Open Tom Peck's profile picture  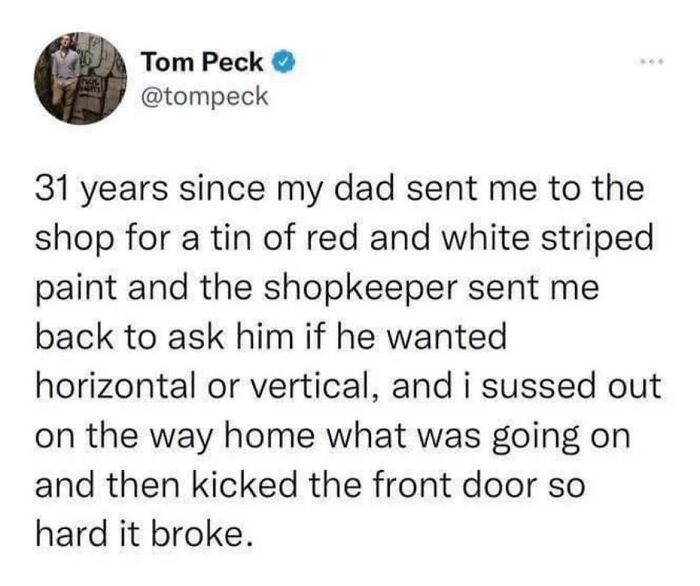80,78
